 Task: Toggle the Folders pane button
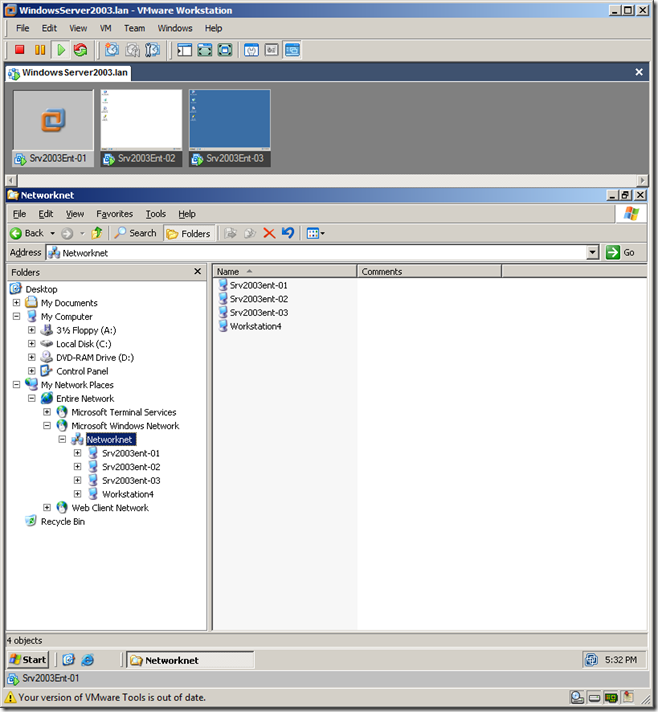(x=188, y=233)
